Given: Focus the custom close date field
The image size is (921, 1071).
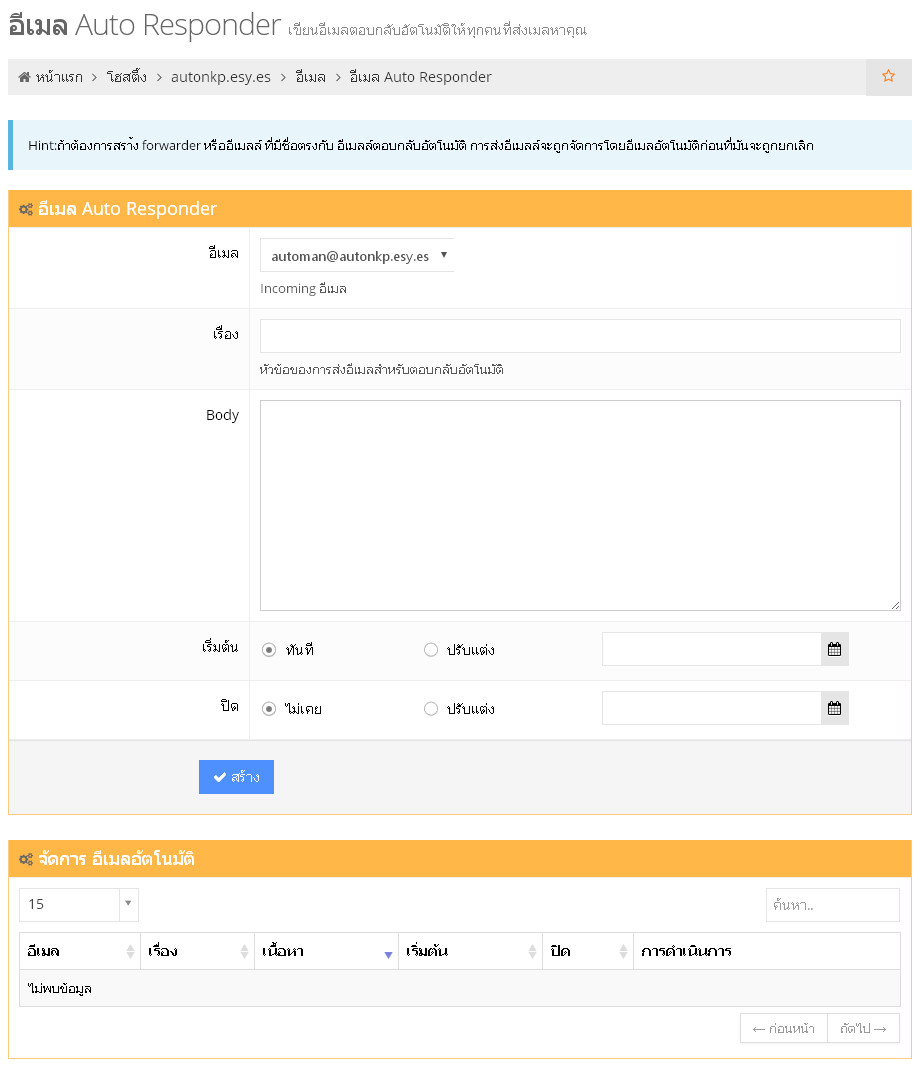Looking at the screenshot, I should click(711, 708).
